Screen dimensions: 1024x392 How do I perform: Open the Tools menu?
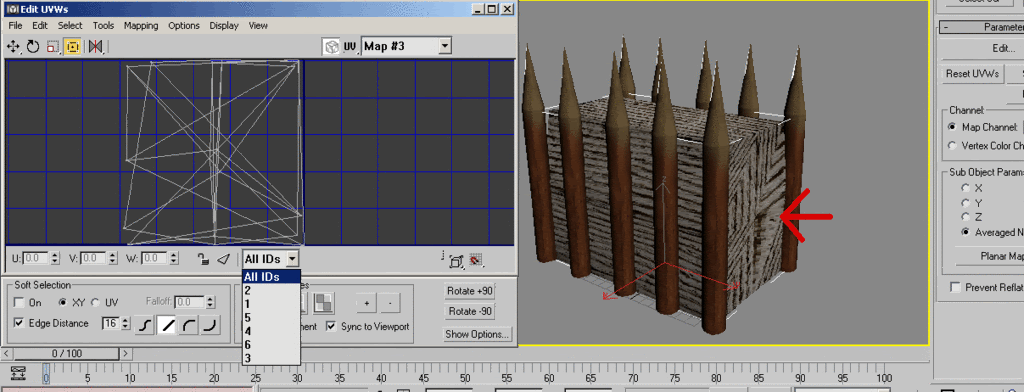[103, 25]
